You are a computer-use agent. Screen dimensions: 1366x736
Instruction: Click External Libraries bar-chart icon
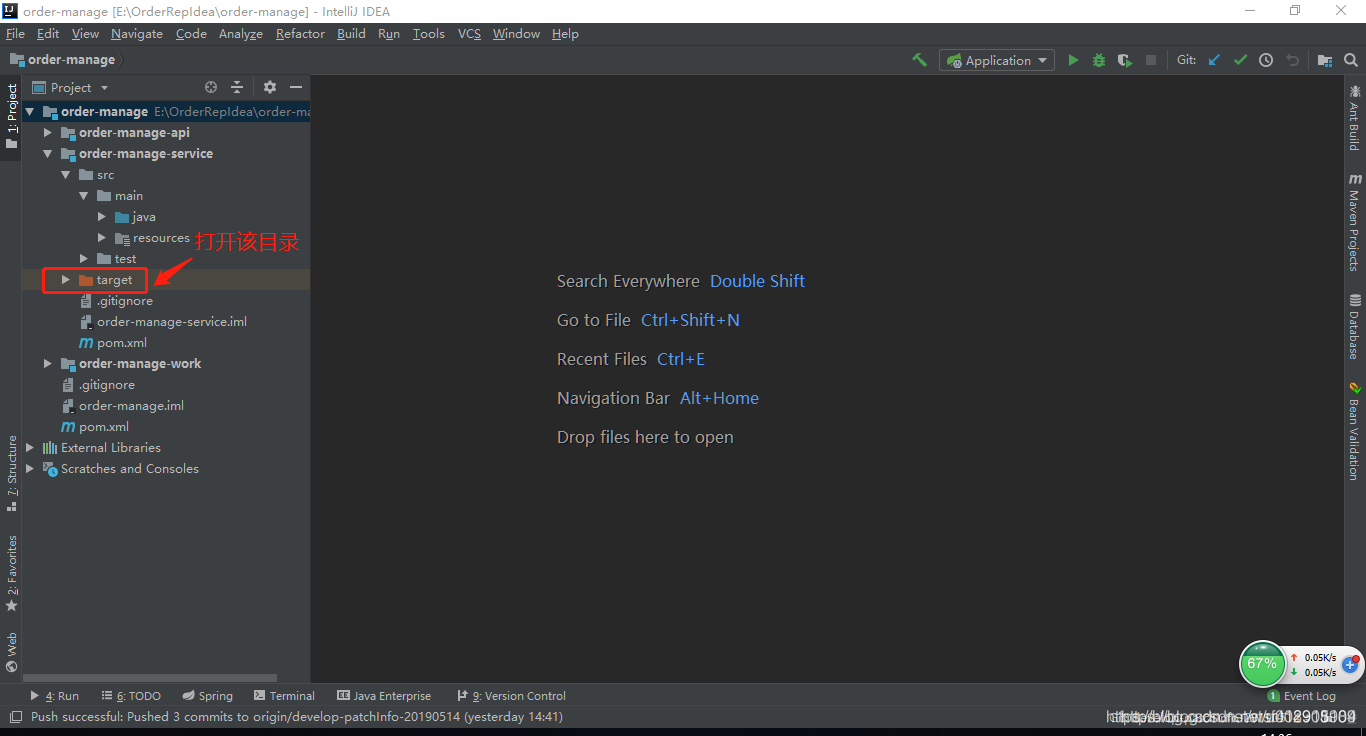[x=50, y=448]
